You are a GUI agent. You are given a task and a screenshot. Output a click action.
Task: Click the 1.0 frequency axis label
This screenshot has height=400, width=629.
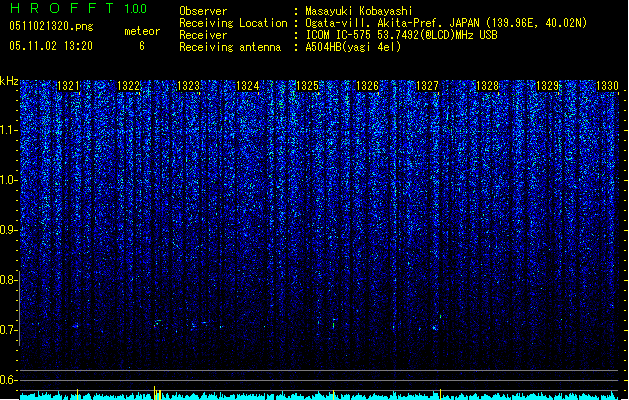pos(9,180)
